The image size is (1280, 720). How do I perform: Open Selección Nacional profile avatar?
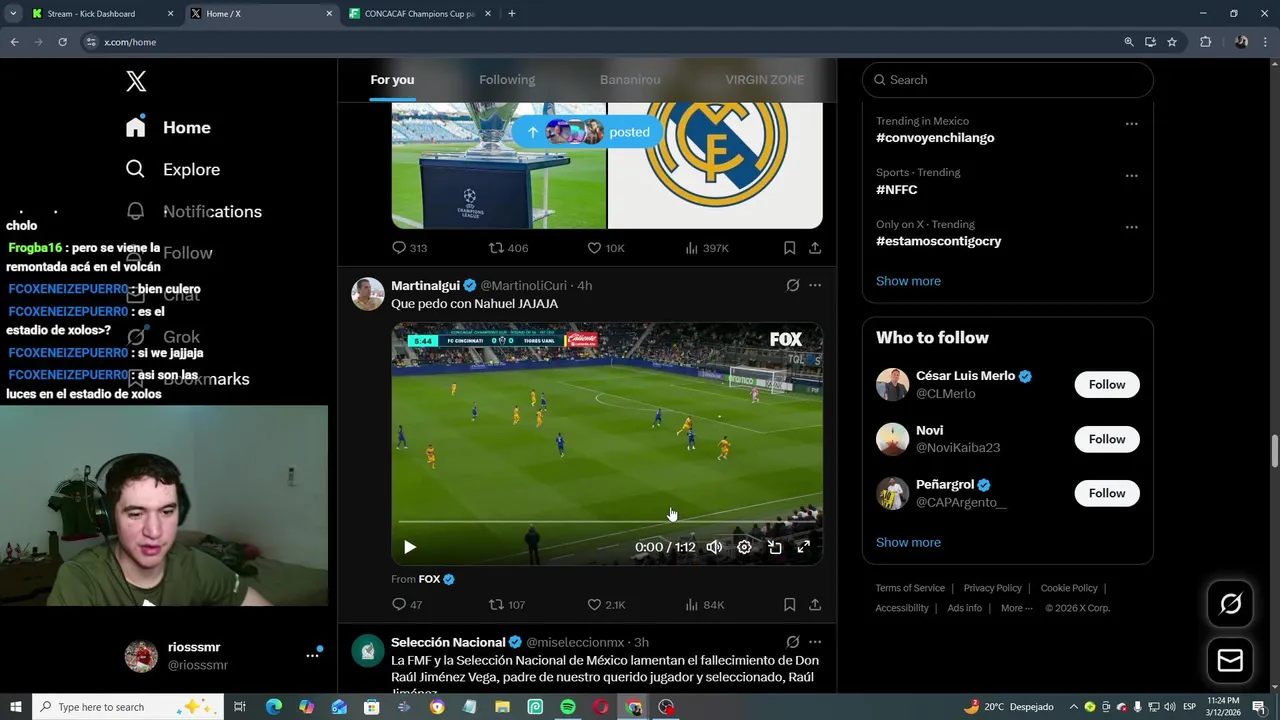(368, 651)
